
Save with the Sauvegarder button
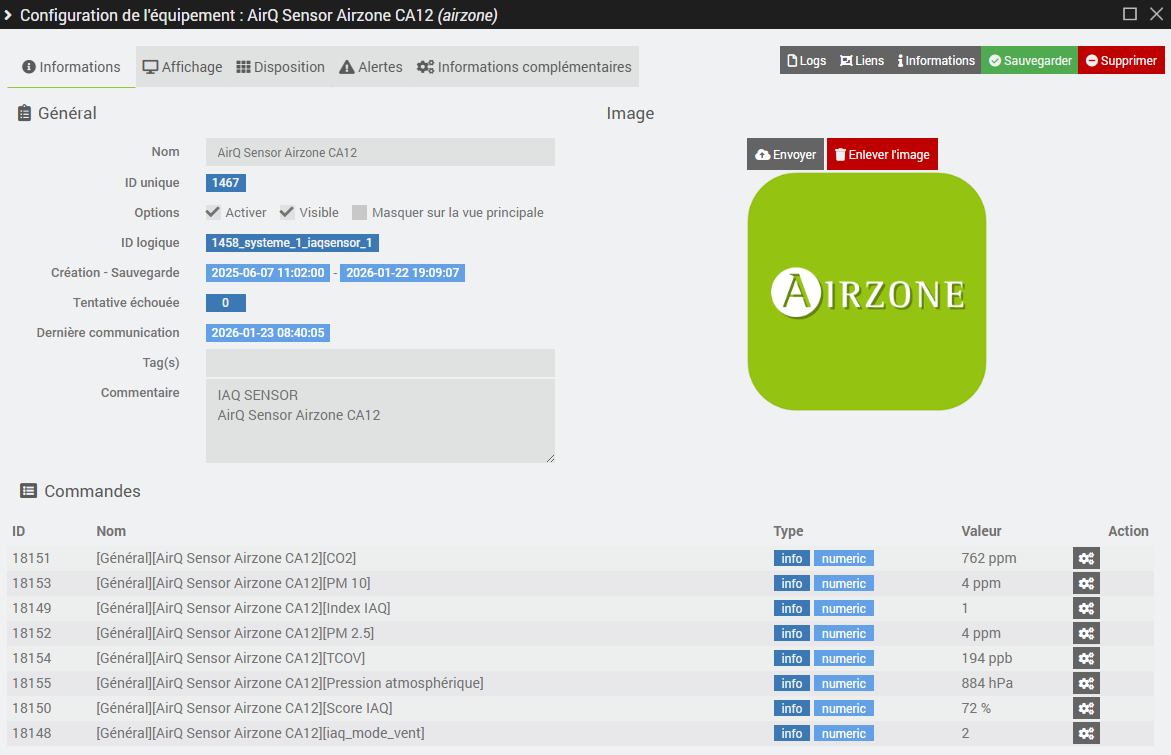pyautogui.click(x=1030, y=60)
